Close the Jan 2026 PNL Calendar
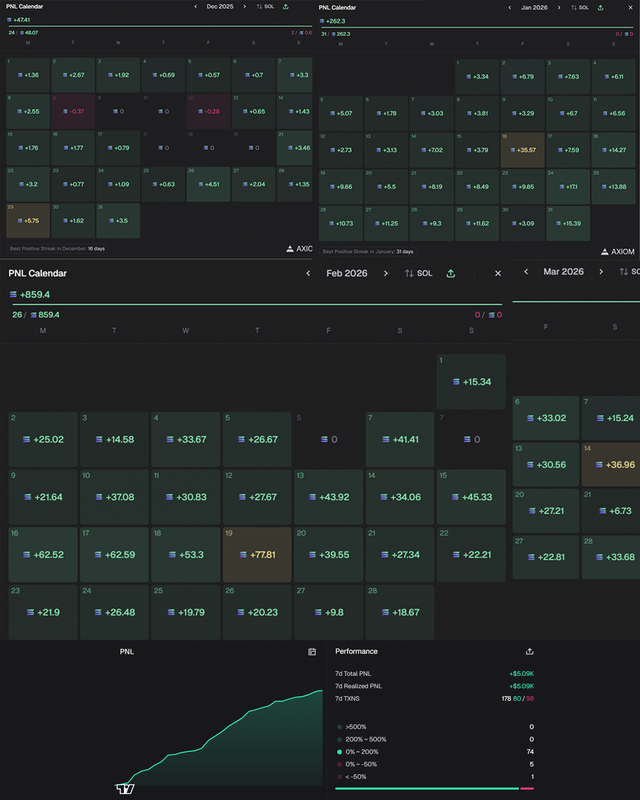The height and width of the screenshot is (800, 640). pyautogui.click(x=630, y=8)
